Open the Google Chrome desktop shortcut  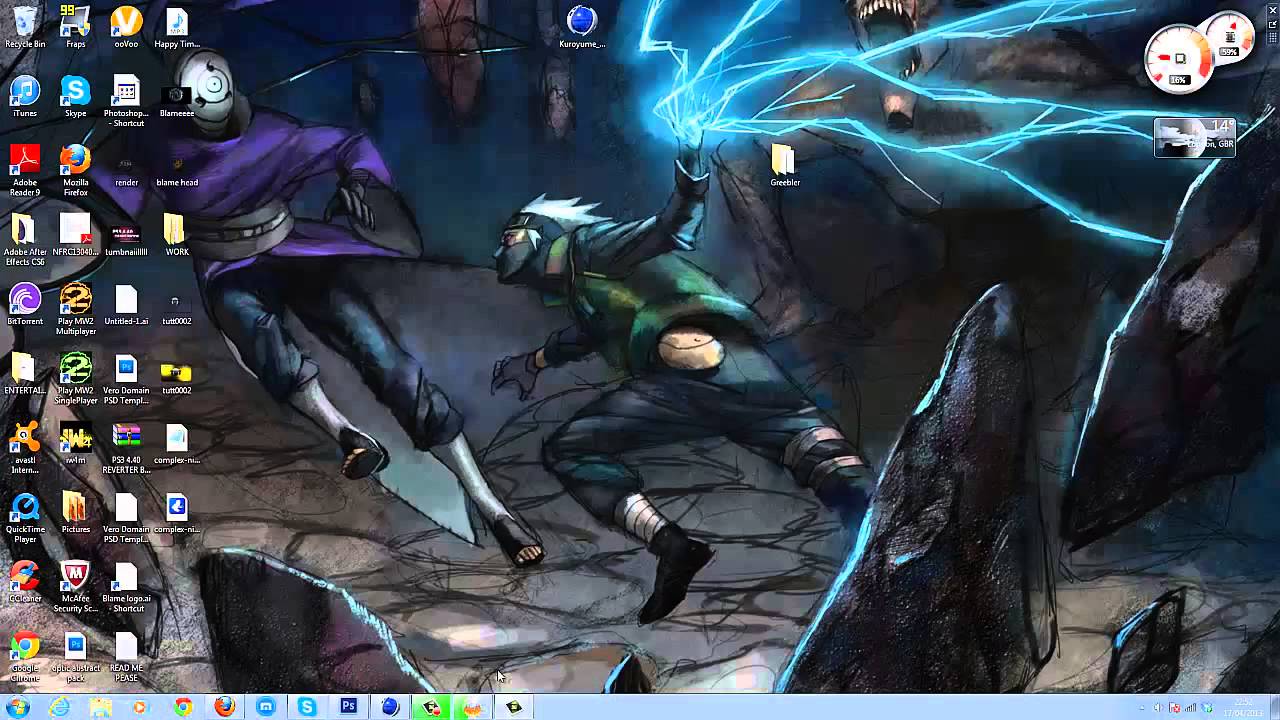tap(25, 656)
